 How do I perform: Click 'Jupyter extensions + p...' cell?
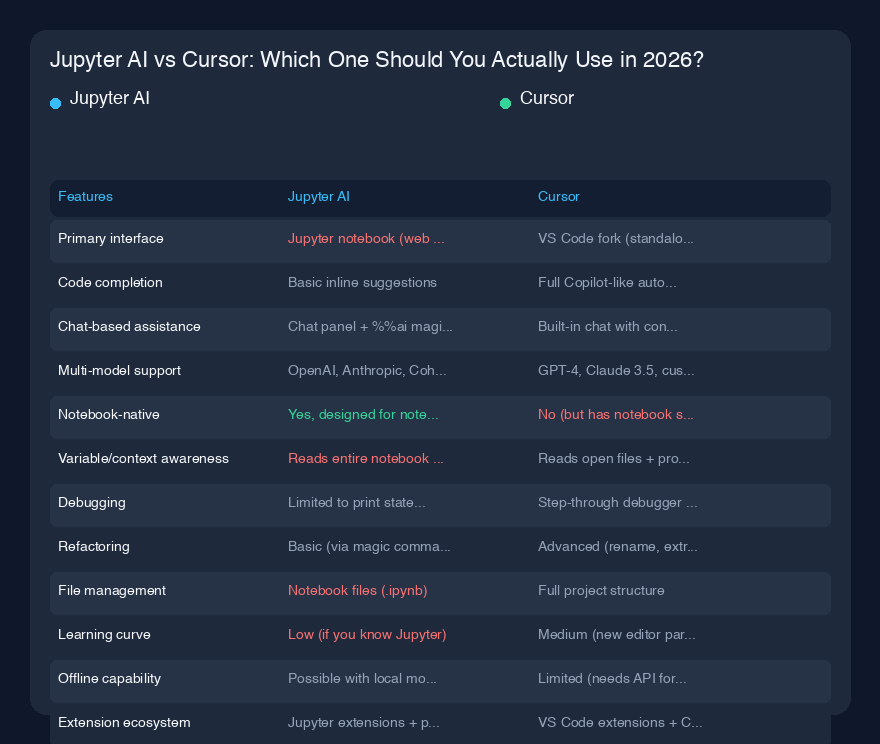(x=364, y=723)
